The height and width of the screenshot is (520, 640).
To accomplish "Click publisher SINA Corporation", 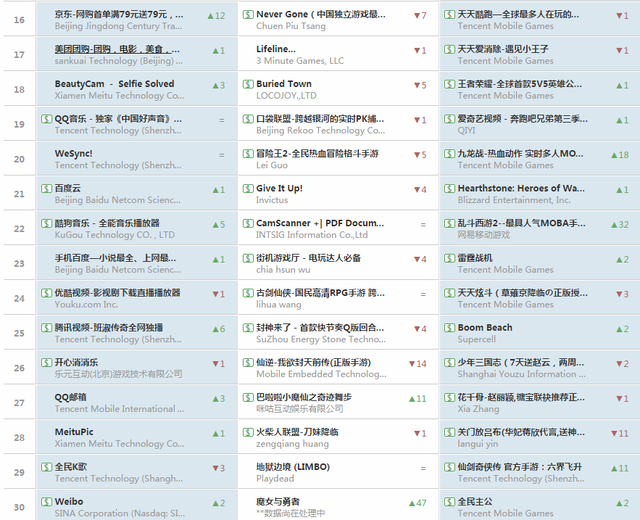I will 120,513.
